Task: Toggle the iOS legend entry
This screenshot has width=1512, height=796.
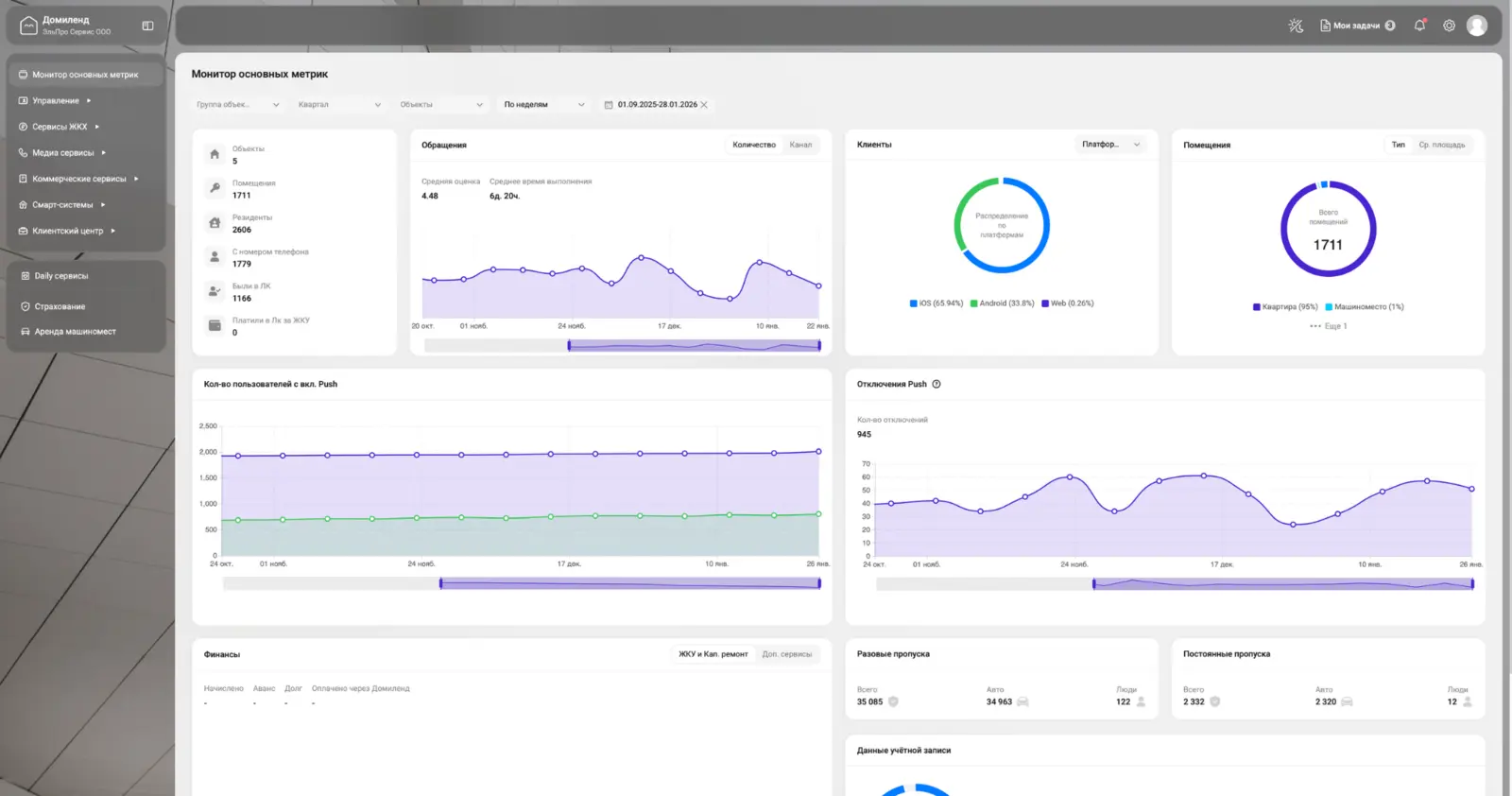Action: 936,303
